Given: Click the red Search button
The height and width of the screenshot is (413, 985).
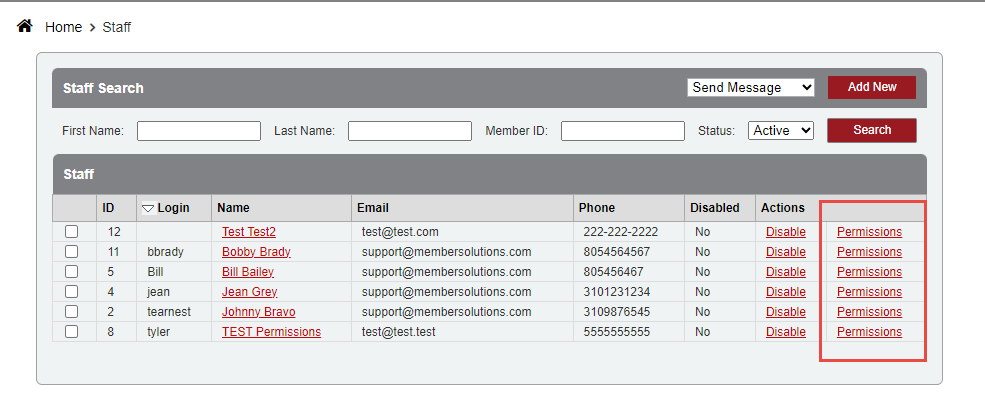Looking at the screenshot, I should [871, 130].
